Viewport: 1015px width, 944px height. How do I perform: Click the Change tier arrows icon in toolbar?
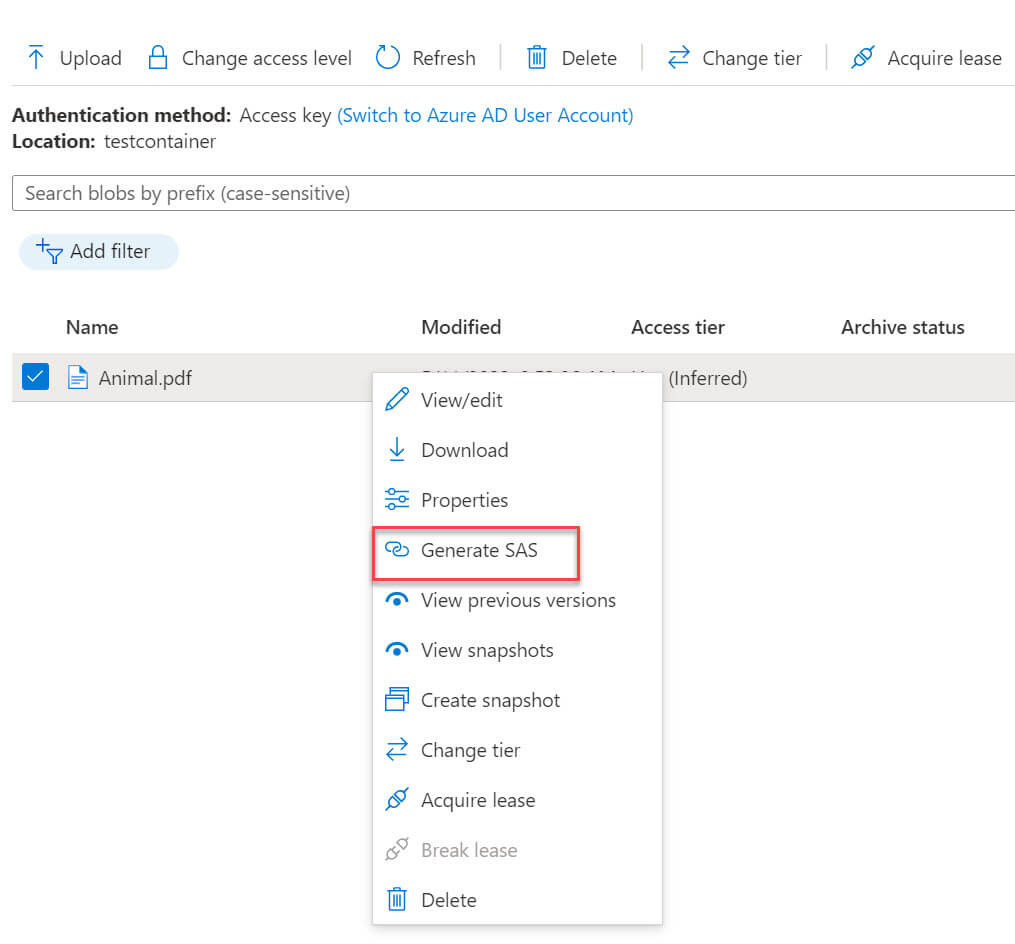[678, 57]
